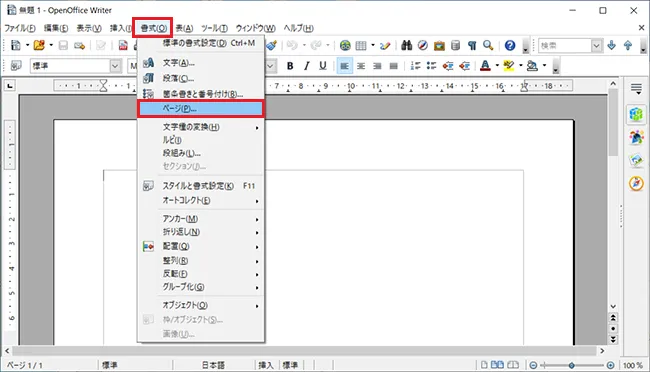
Task: Toggle bullets list on/off
Action: pyautogui.click(x=432, y=66)
